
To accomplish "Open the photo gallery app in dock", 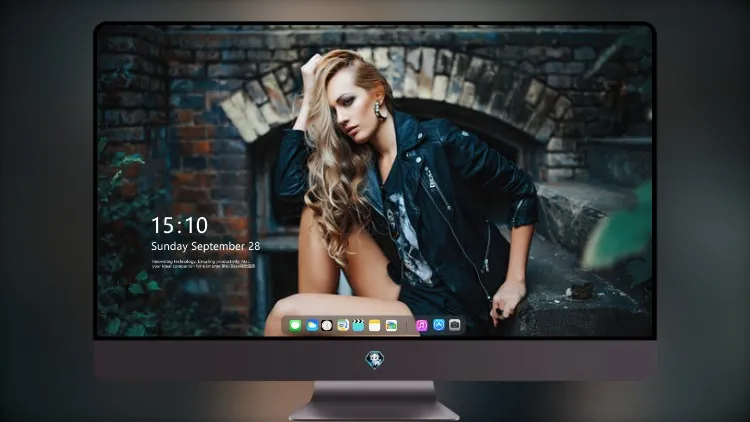I will (391, 325).
